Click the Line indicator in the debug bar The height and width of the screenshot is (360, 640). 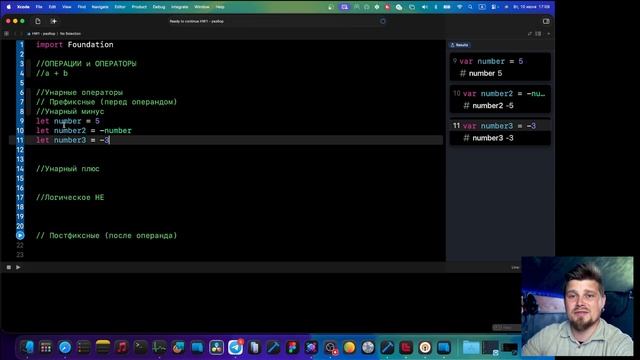515,267
